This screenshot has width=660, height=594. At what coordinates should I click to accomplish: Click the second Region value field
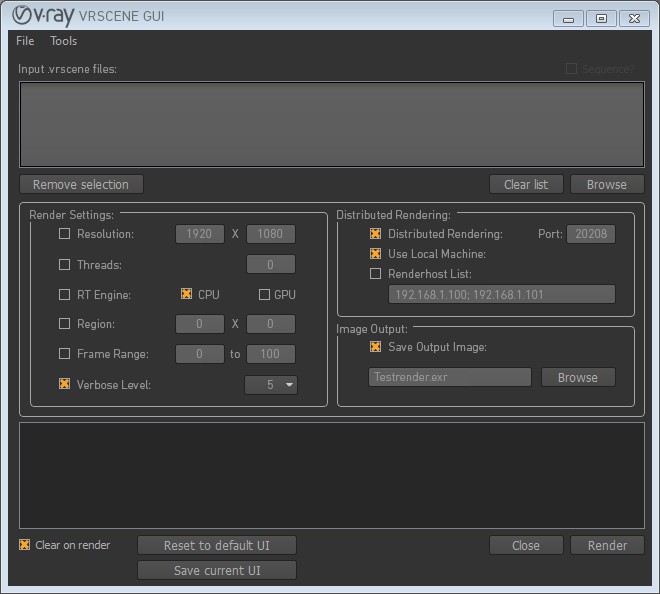coord(271,324)
